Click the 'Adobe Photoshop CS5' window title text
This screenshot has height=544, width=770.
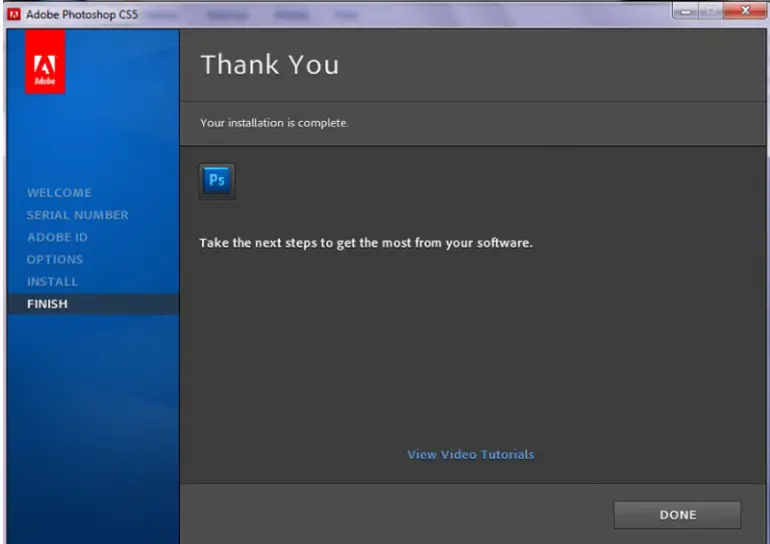76,13
